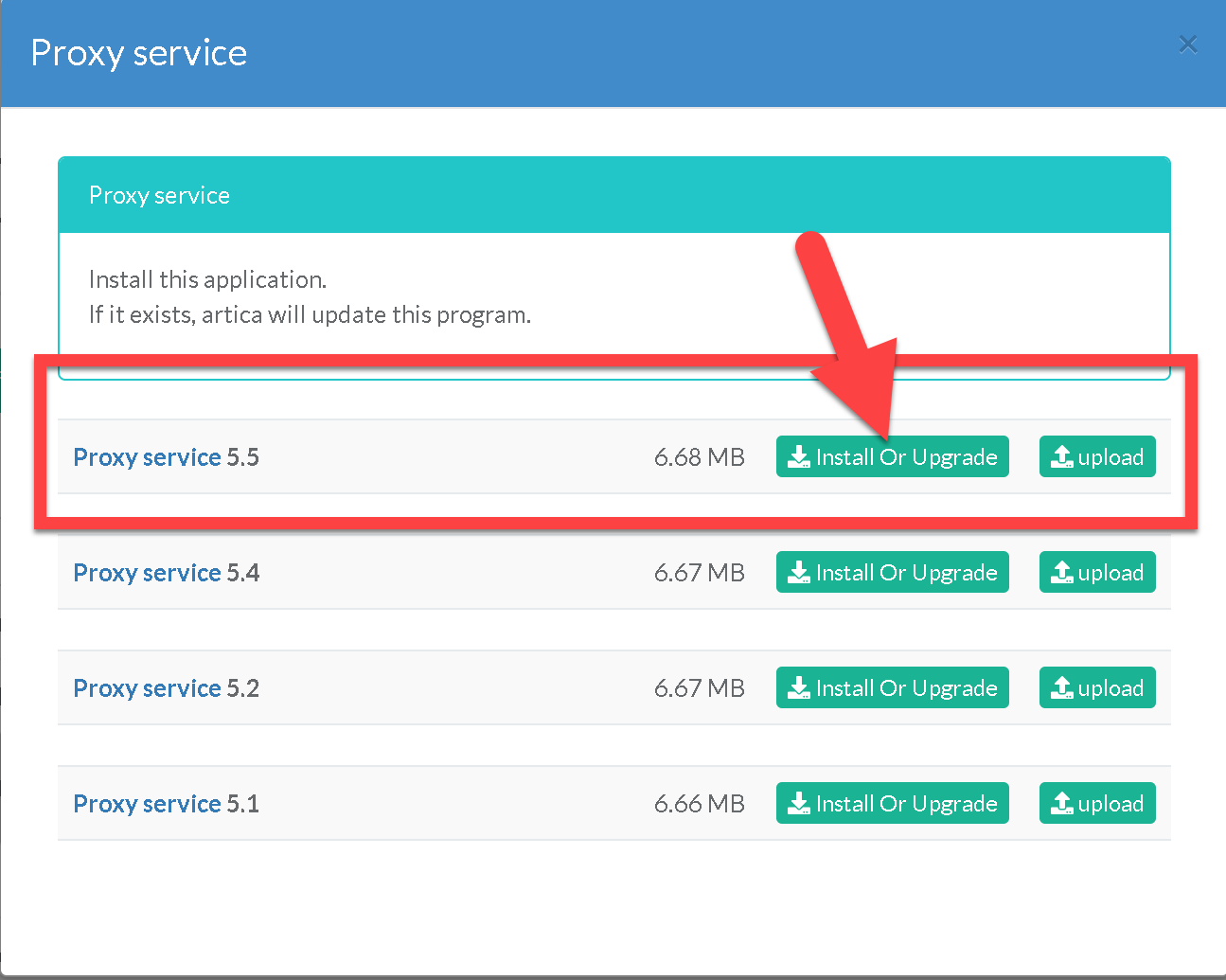Click the download icon for Proxy service 5.5
Screen dimensions: 1226x980
pos(799,457)
